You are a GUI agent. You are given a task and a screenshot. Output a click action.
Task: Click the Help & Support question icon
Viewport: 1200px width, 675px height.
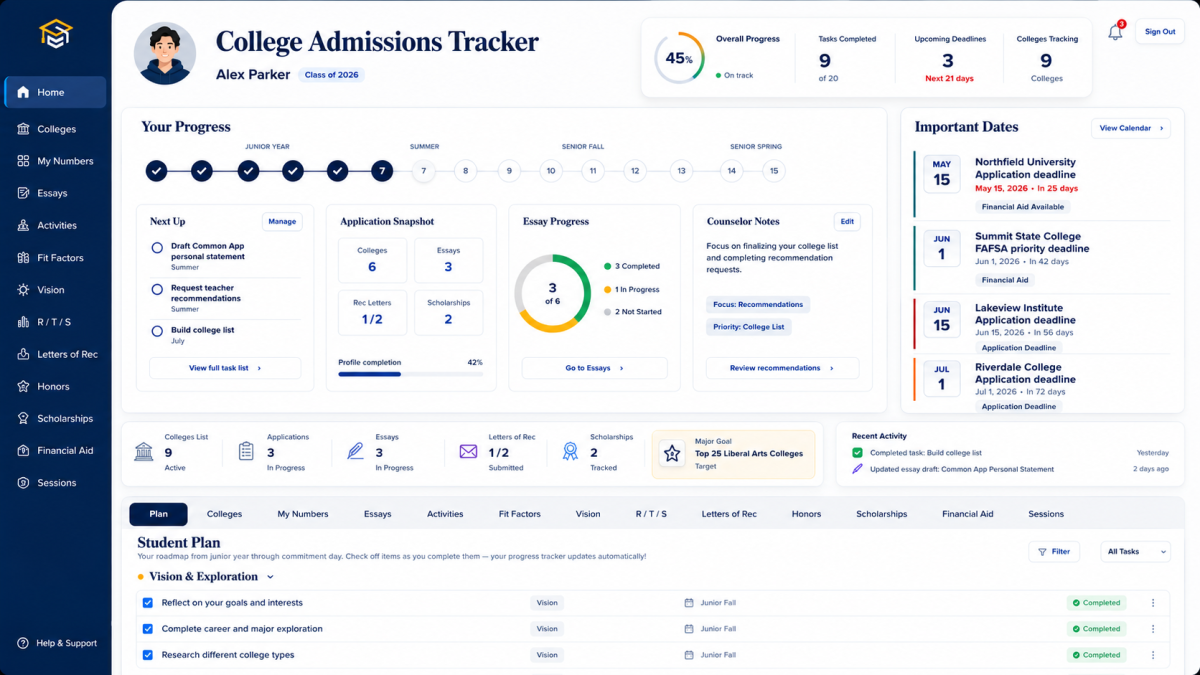[23, 643]
